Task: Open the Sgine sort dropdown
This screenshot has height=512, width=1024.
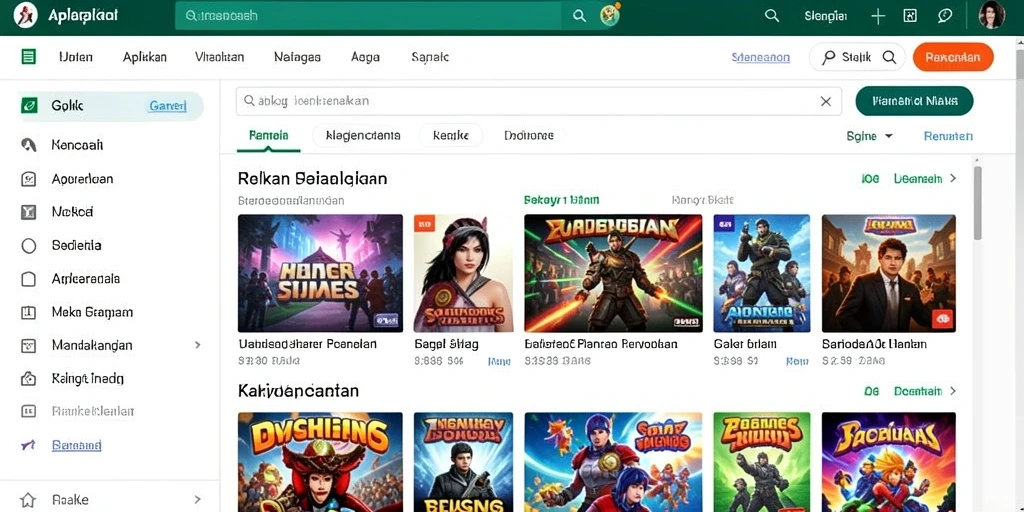Action: (x=869, y=136)
